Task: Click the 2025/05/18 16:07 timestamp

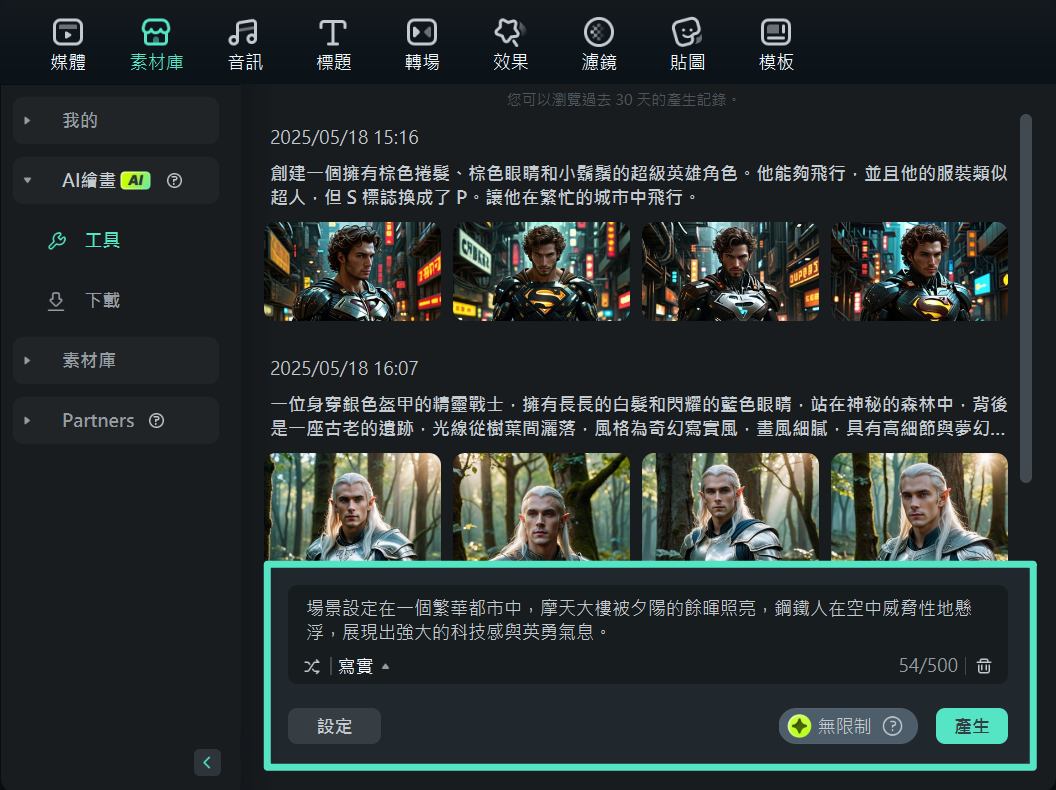Action: [344, 368]
